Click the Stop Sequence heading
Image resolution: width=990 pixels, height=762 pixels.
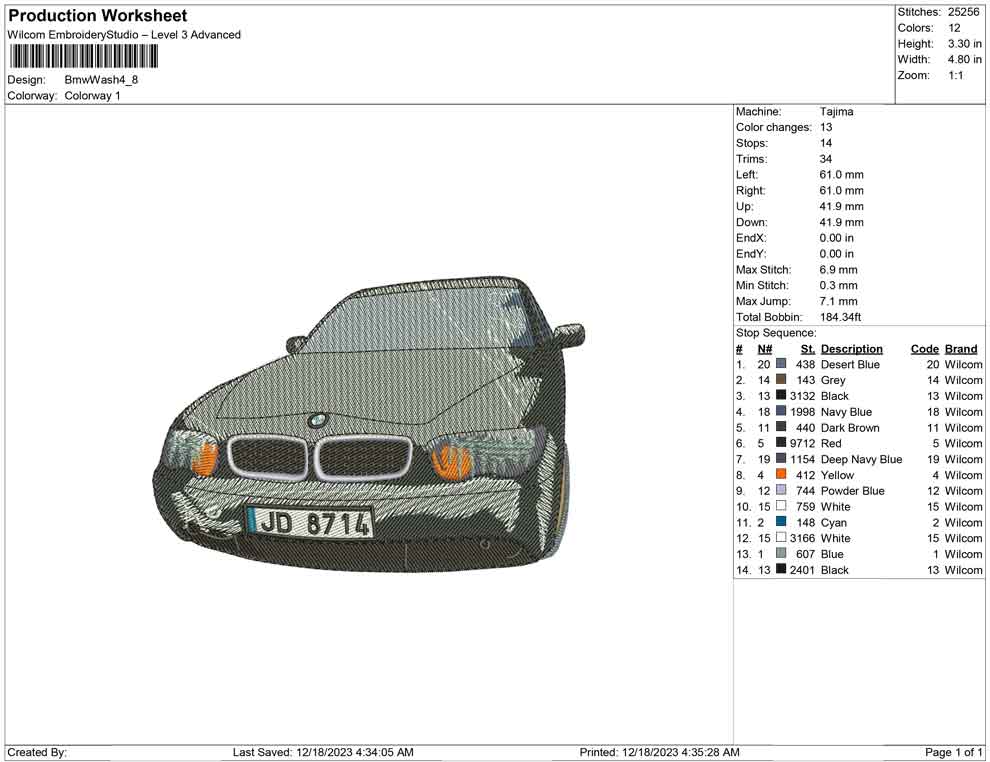[x=776, y=333]
